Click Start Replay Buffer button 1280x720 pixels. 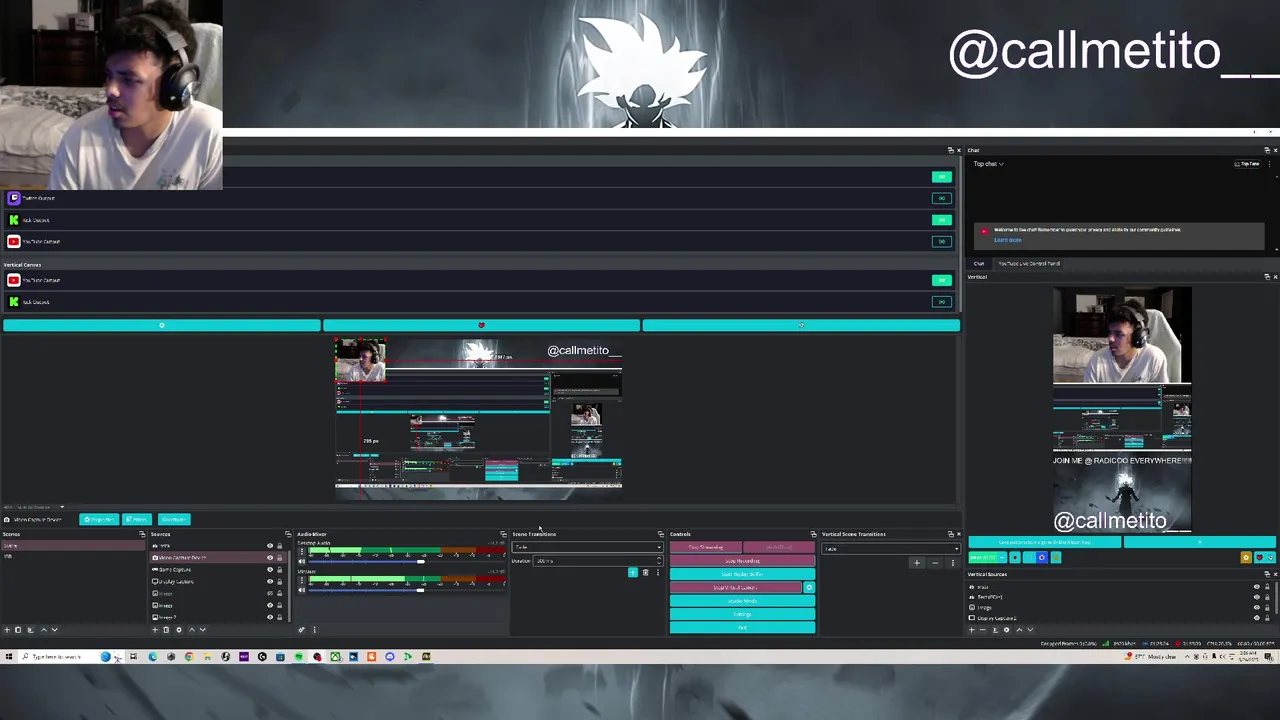[x=742, y=574]
